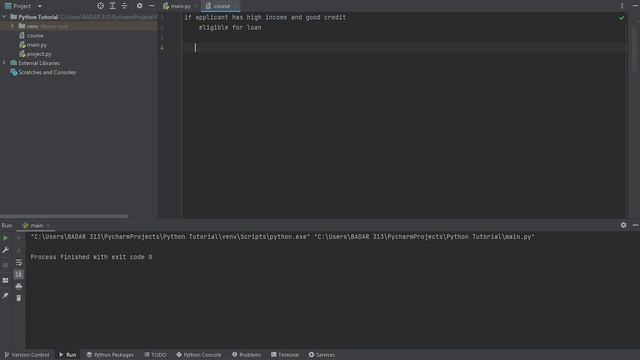This screenshot has height=360, width=640.
Task: Clear console with trash icon
Action: click(19, 298)
